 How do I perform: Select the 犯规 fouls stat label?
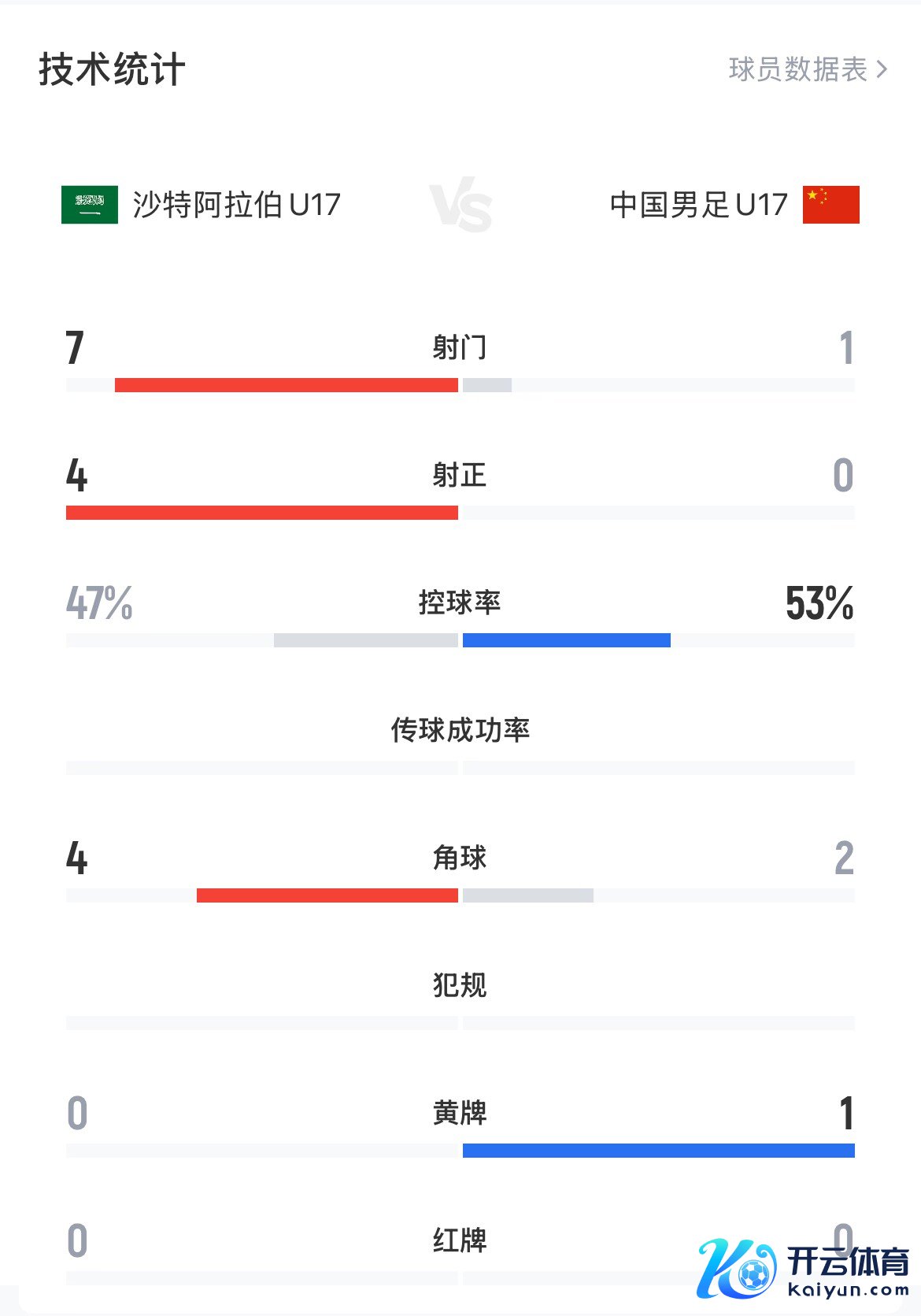(460, 985)
